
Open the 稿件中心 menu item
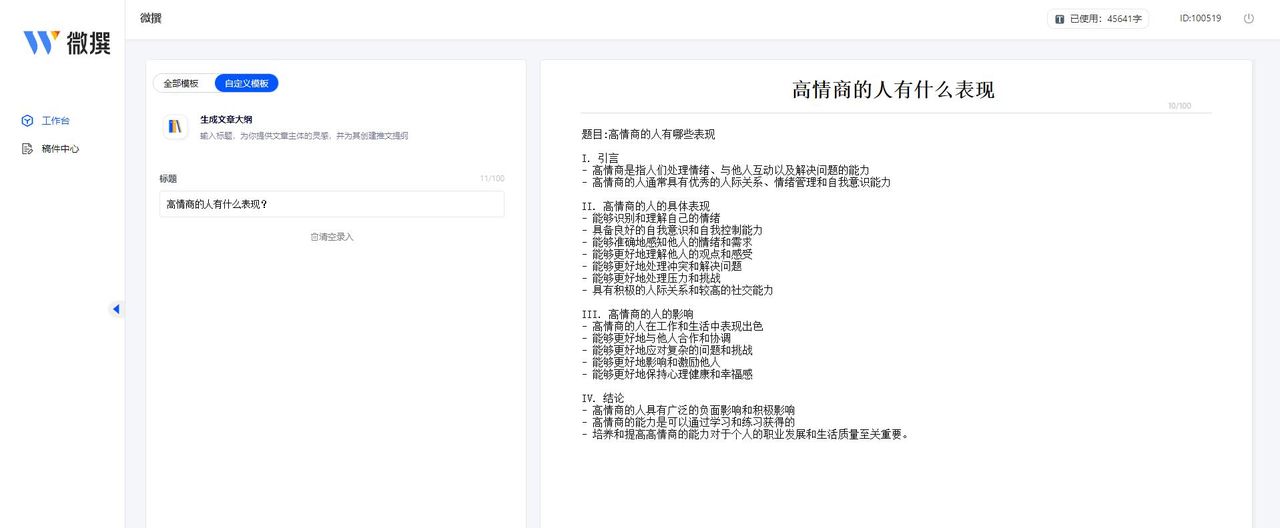62,149
